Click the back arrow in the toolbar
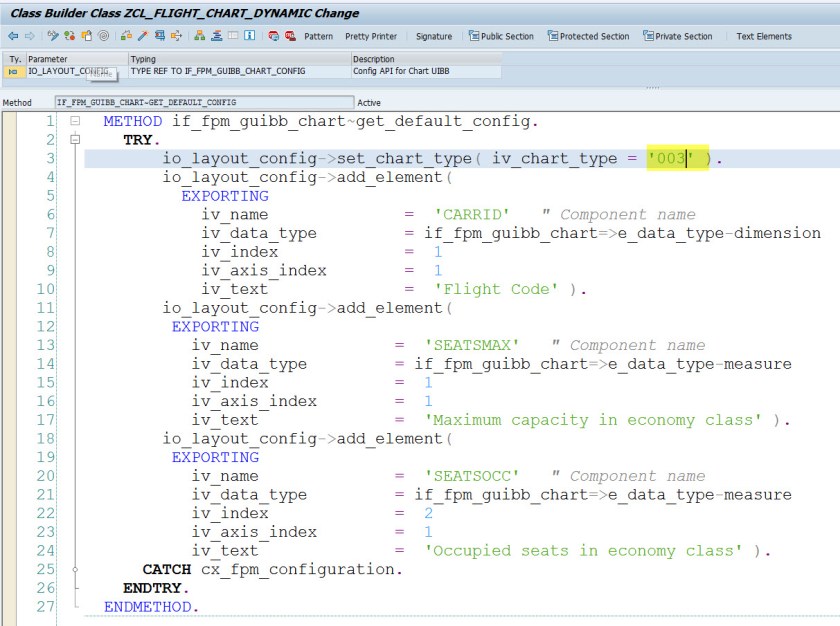840x626 pixels. coord(11,36)
